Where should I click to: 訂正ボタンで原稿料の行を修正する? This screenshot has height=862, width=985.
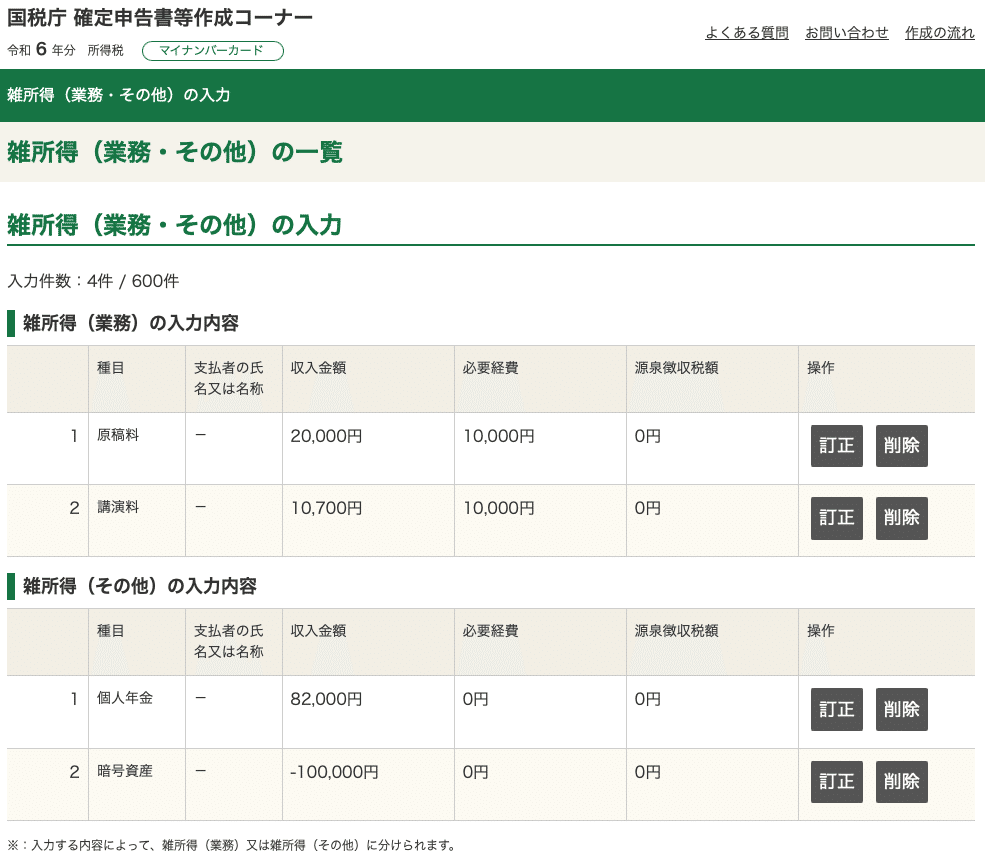pyautogui.click(x=836, y=446)
